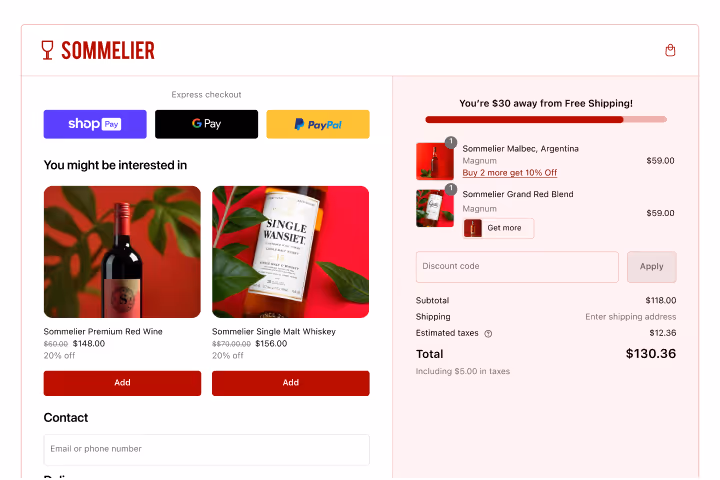
Task: Click the estimated taxes help icon
Action: coord(488,333)
